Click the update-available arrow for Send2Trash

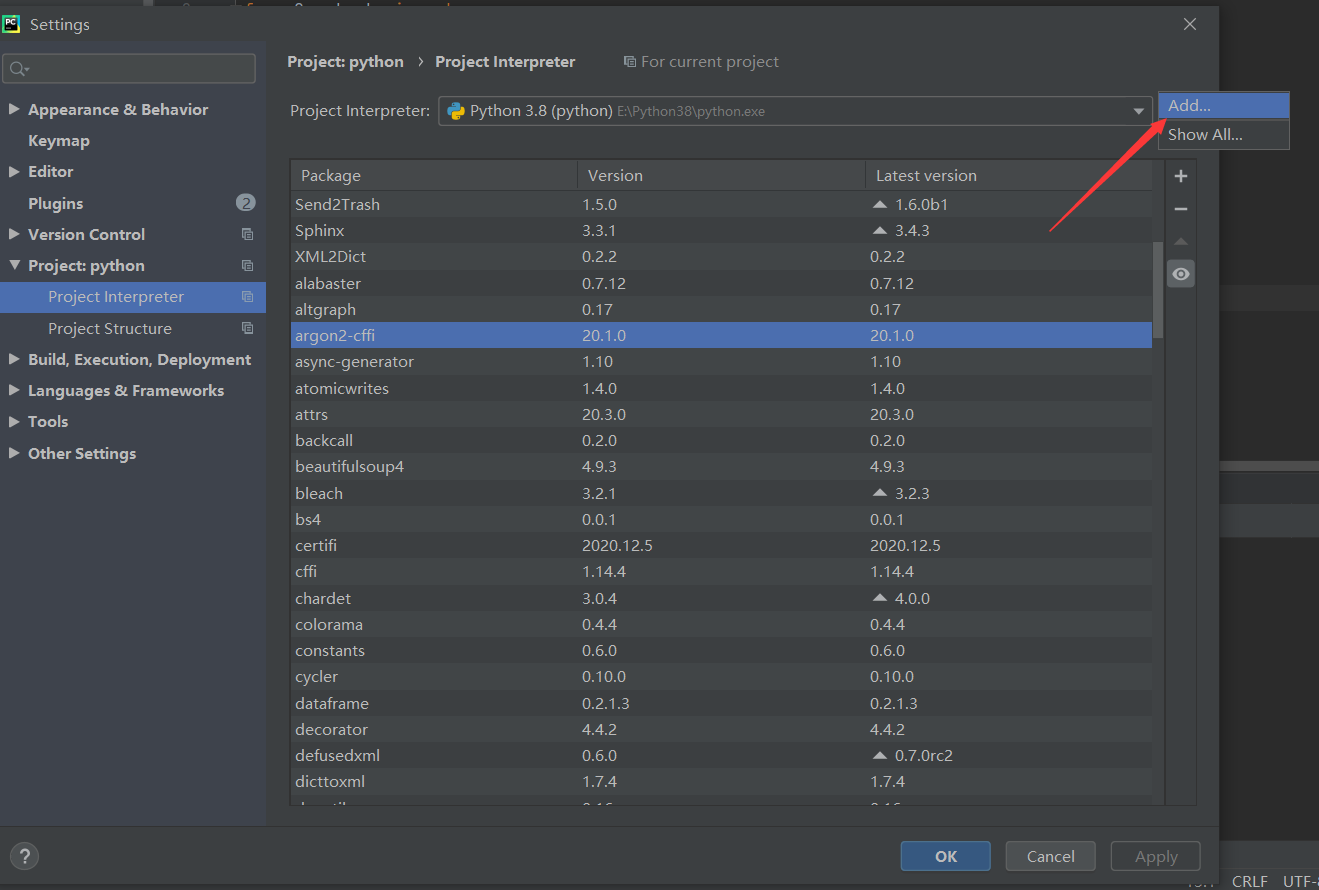[x=880, y=204]
